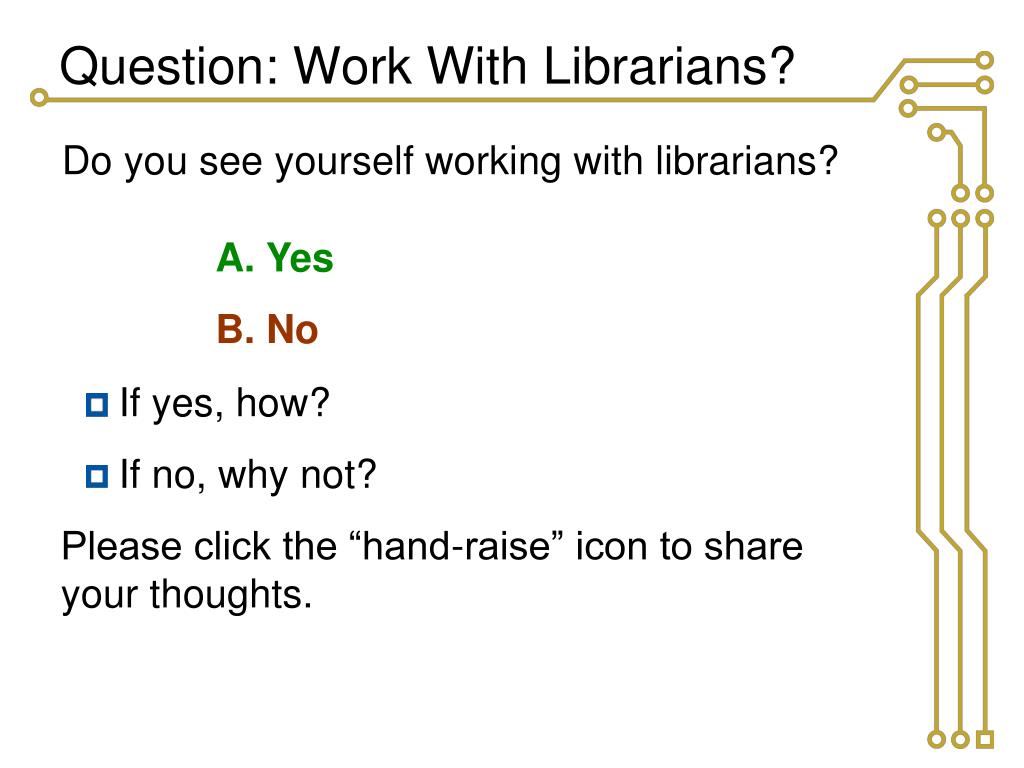Click the topmost gold circuit node in upper-right corner
This screenshot has width=1024, height=768.
pyautogui.click(x=985, y=61)
